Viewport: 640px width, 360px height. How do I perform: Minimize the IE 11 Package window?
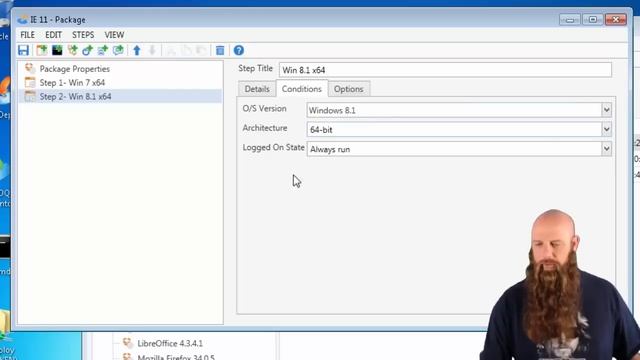pyautogui.click(x=570, y=20)
